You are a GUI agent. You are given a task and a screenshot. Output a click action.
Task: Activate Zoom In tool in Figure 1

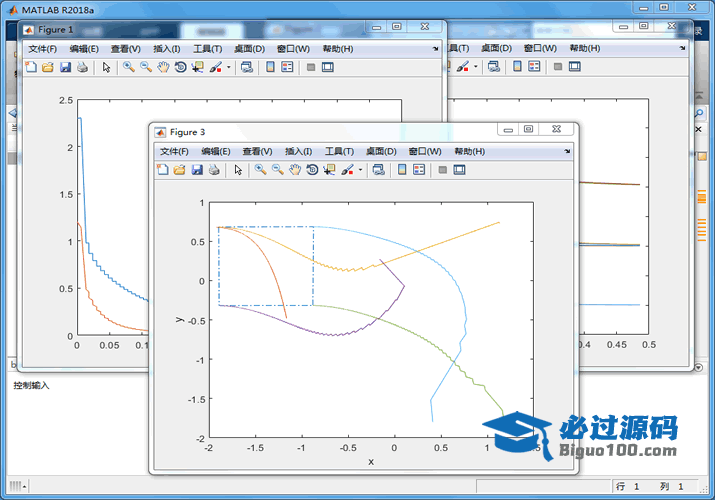(x=129, y=67)
